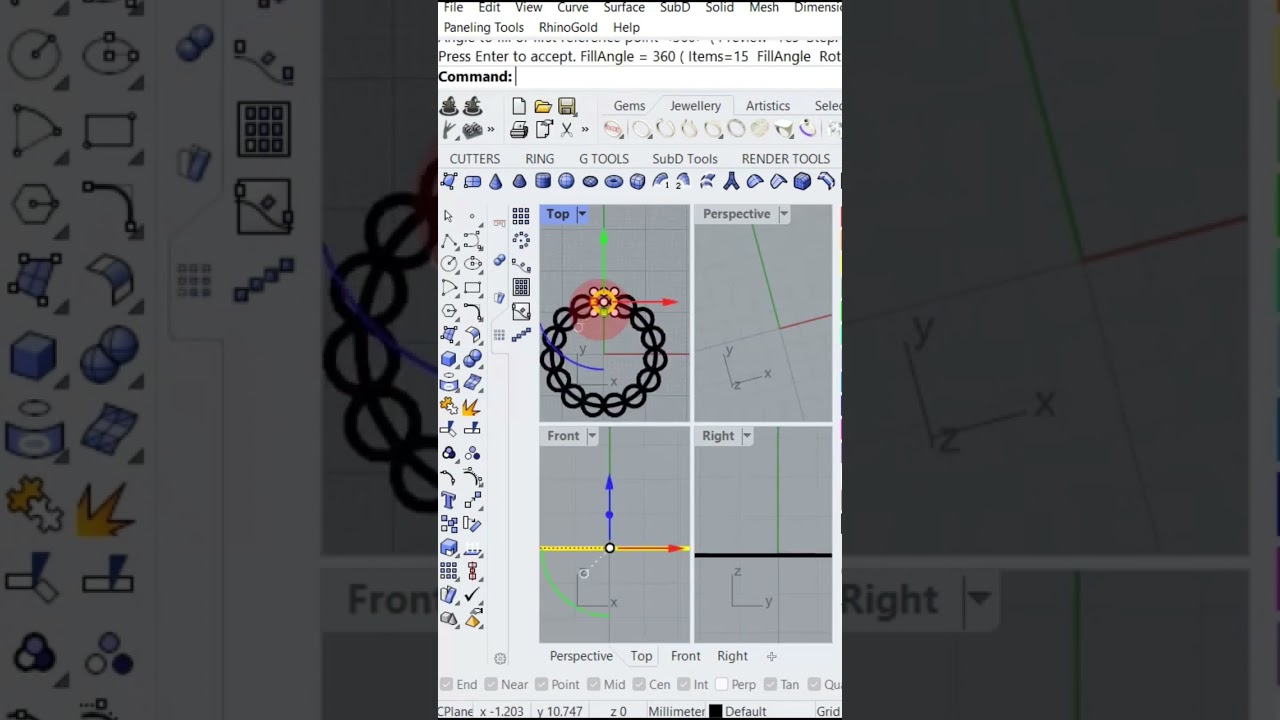Select the rectangle tool icon

pos(473,288)
